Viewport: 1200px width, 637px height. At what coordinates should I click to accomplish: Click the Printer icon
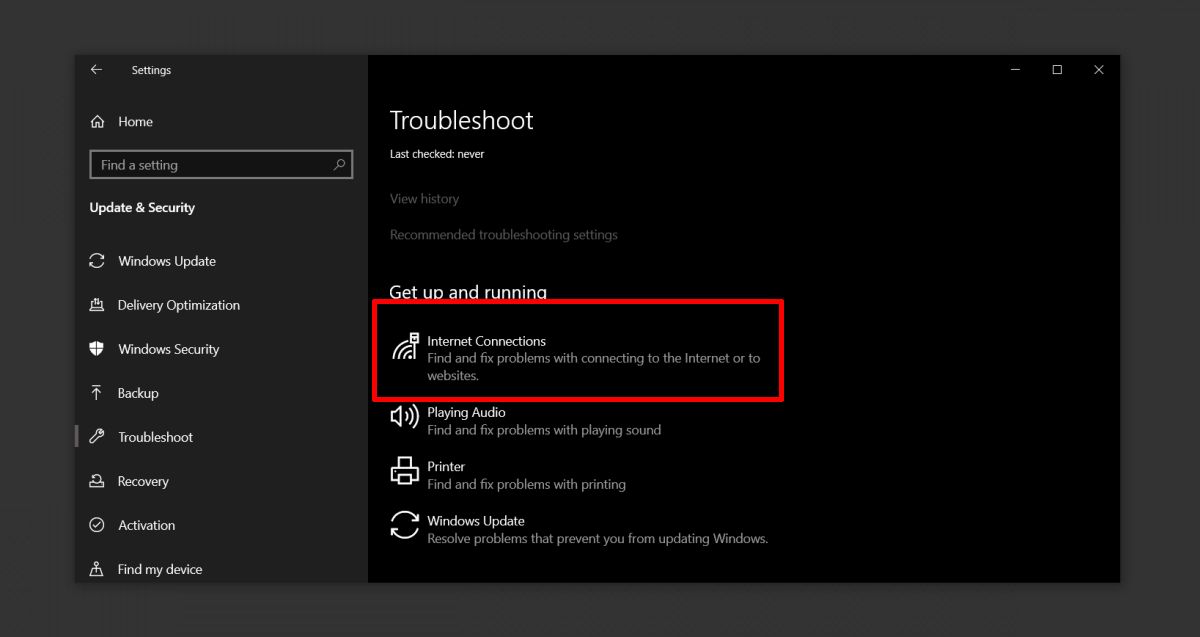(404, 470)
